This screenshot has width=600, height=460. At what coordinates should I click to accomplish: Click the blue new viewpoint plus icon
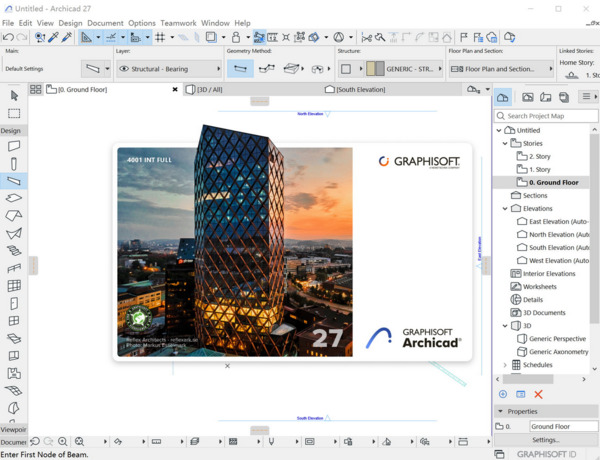pyautogui.click(x=503, y=394)
